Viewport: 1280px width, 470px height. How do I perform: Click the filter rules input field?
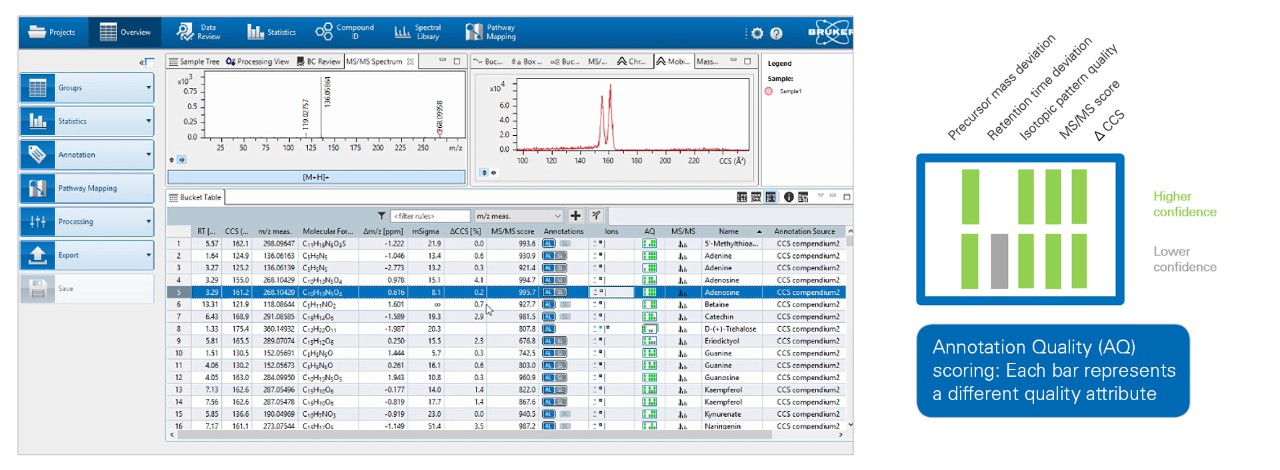pyautogui.click(x=430, y=215)
